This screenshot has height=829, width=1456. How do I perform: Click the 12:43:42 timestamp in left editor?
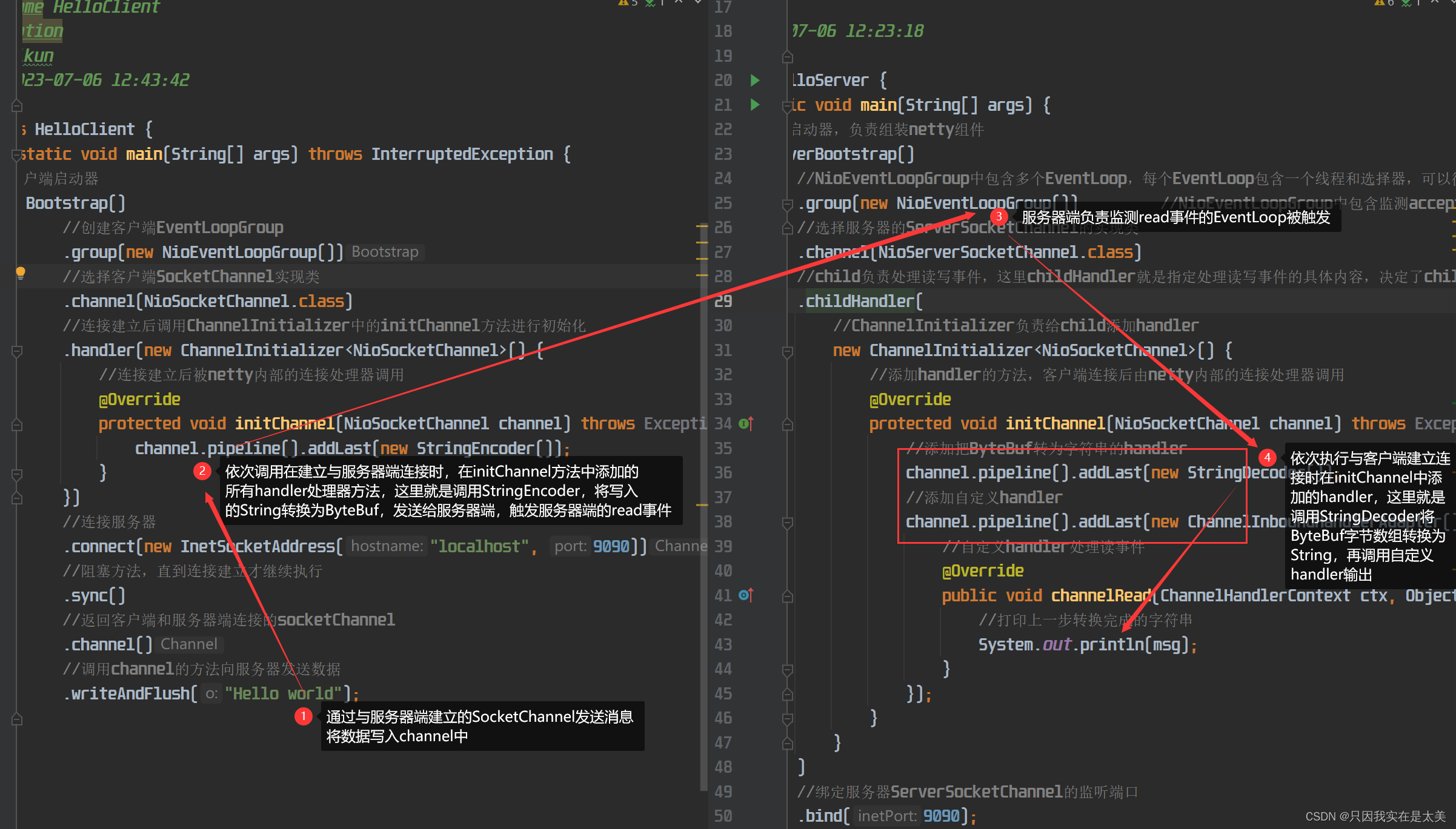150,80
